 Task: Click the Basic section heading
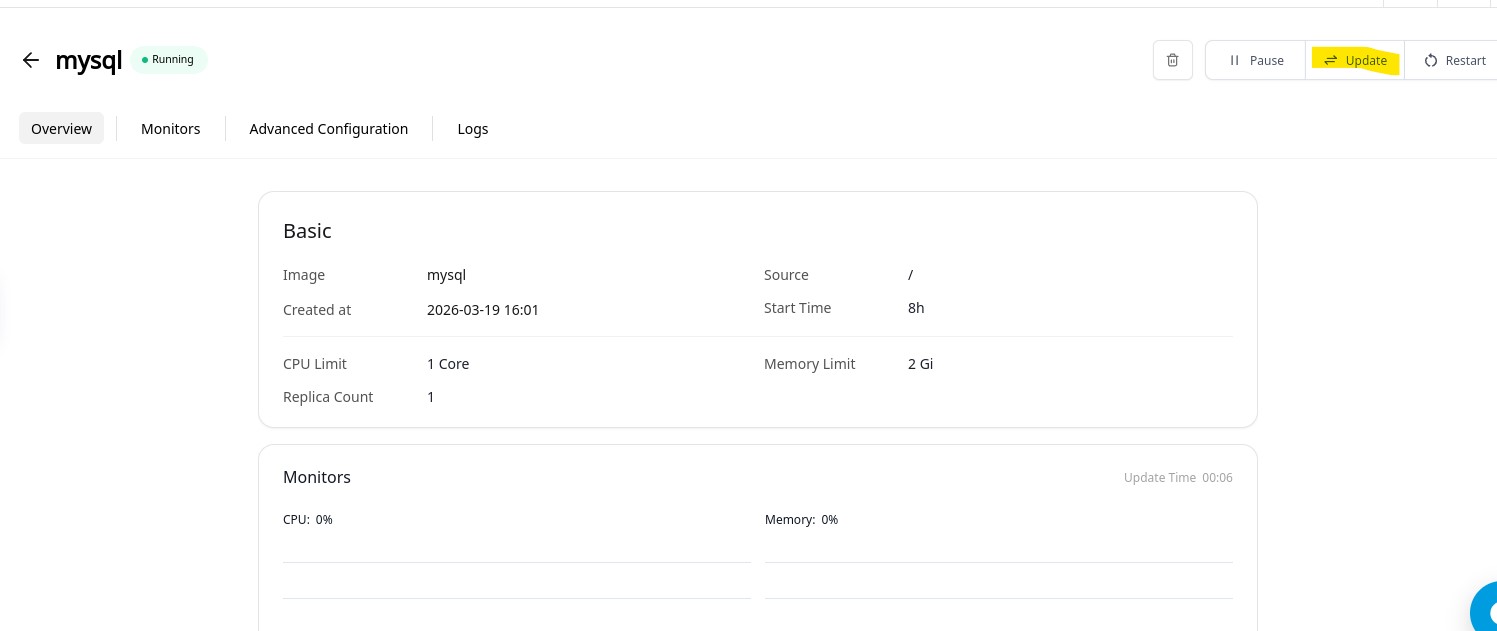pos(307,231)
